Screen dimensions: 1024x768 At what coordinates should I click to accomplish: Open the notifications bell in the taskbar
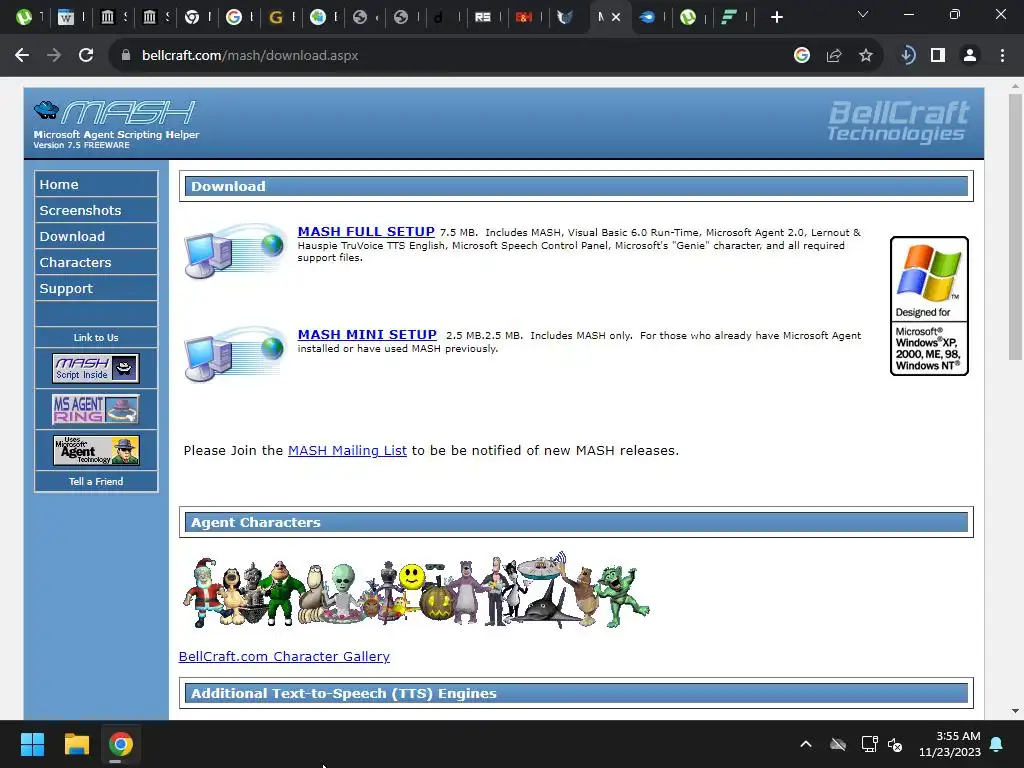point(997,744)
